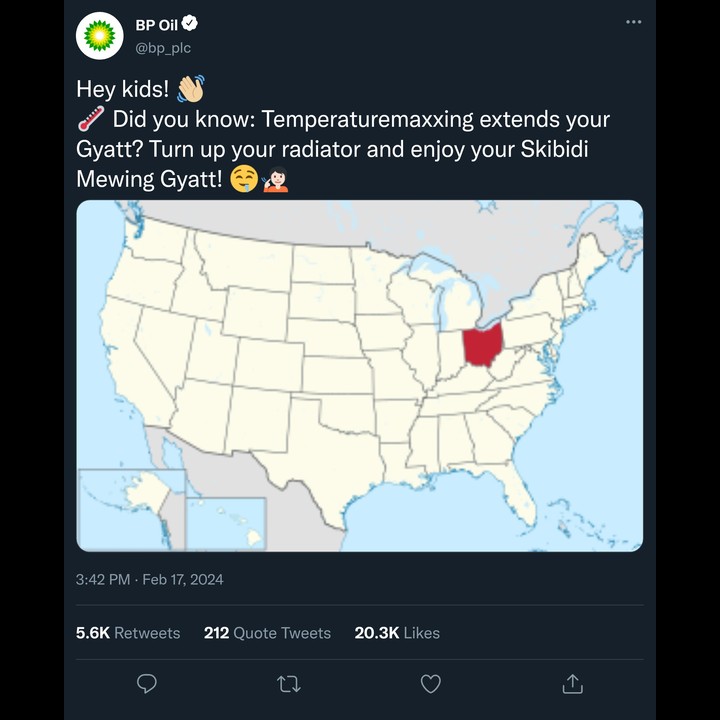This screenshot has height=720, width=720.
Task: Share the tweet using the share icon
Action: (573, 683)
